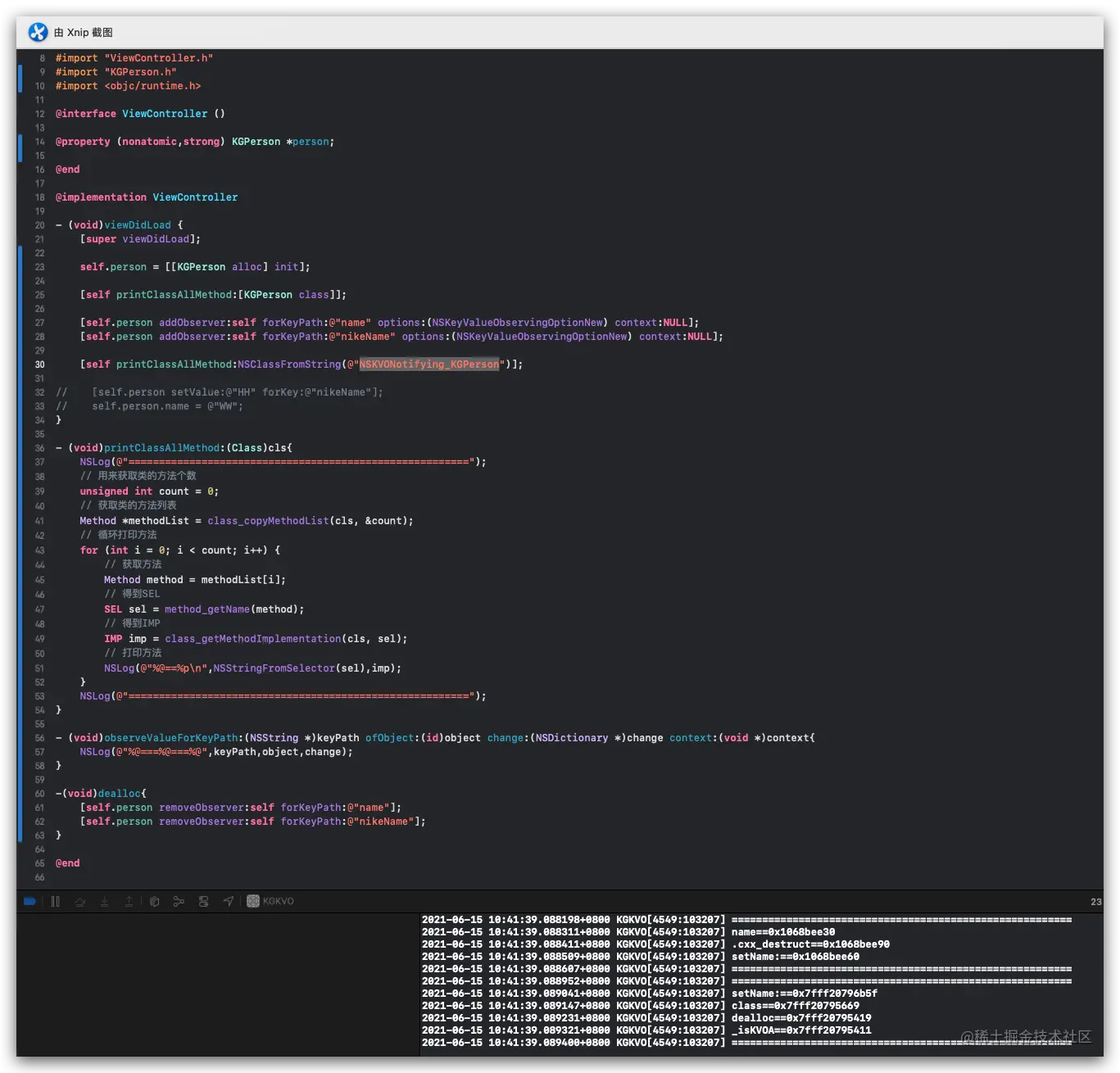Click line number 56 in gutter
This screenshot has width=1120, height=1073.
click(x=40, y=738)
